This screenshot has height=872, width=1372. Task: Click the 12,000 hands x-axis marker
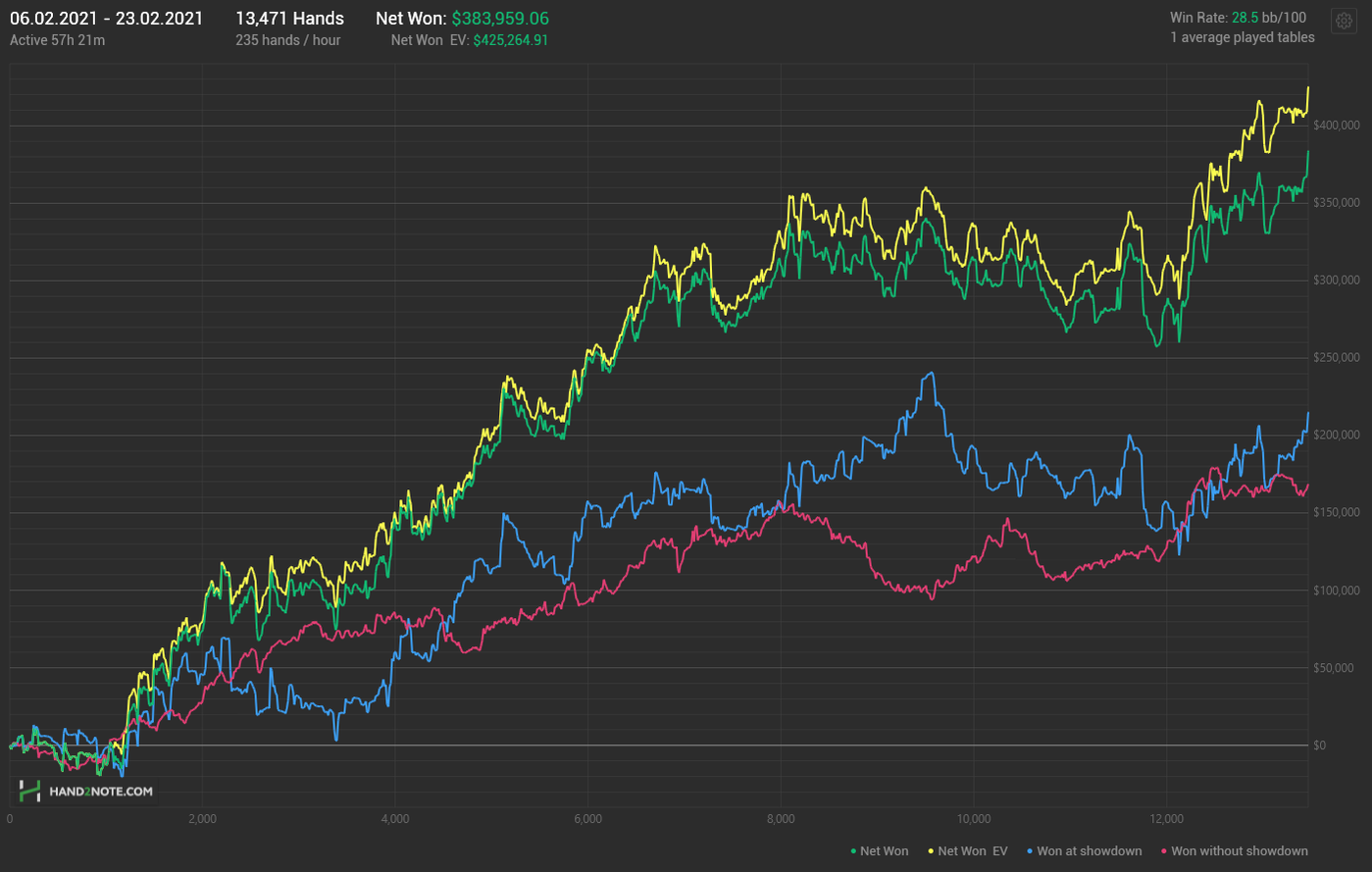coord(1166,819)
